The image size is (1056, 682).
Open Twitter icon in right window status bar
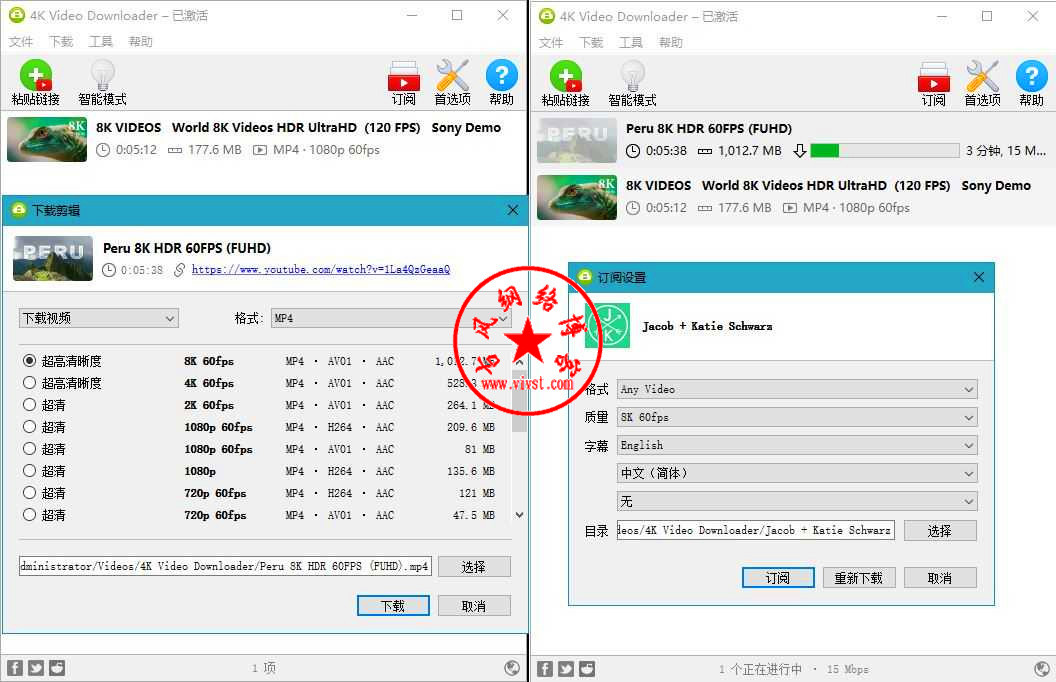coord(566,669)
